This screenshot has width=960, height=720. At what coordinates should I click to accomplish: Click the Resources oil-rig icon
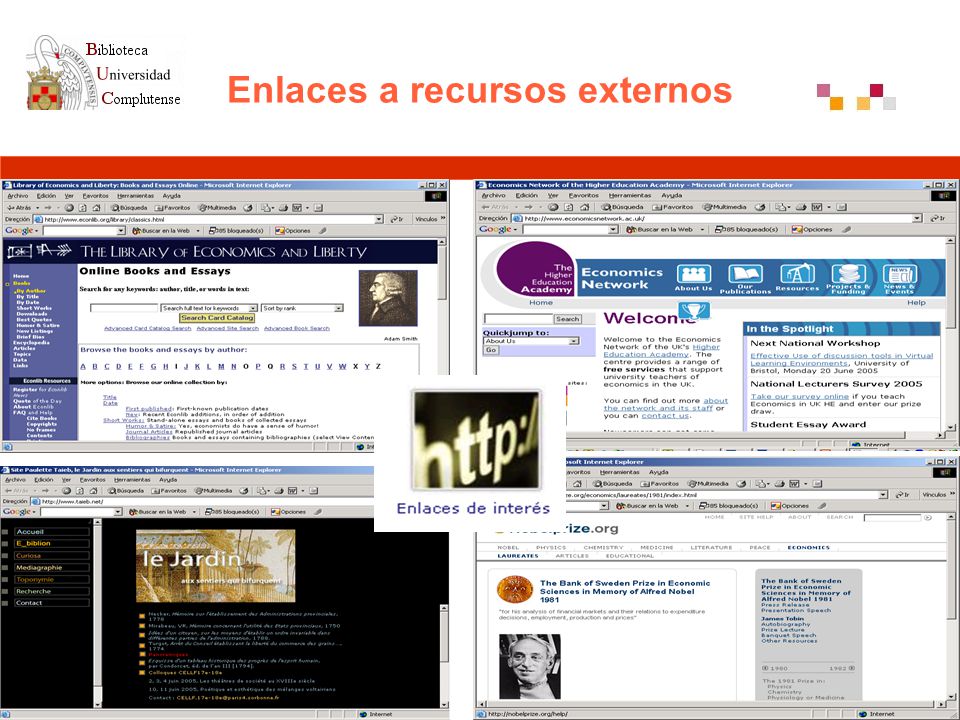(x=797, y=273)
